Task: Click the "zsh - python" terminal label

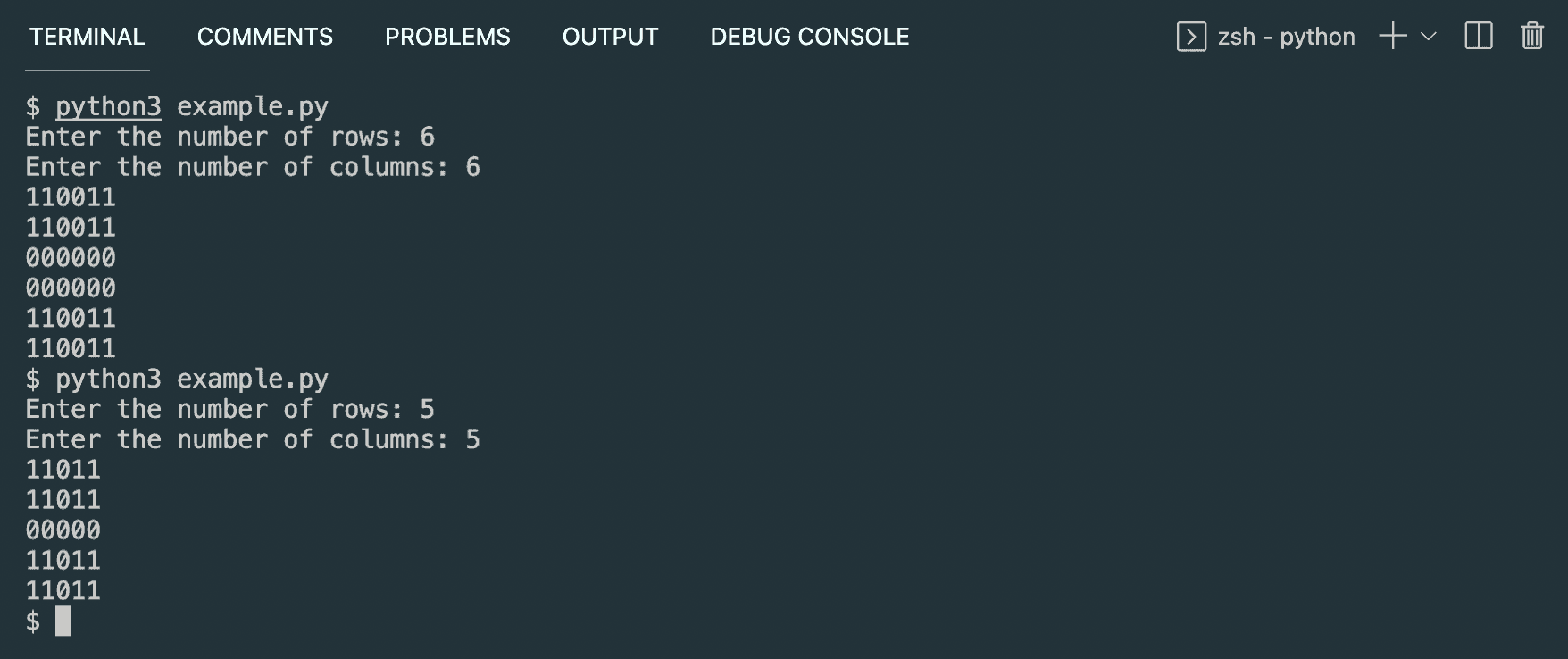Action: point(1286,37)
